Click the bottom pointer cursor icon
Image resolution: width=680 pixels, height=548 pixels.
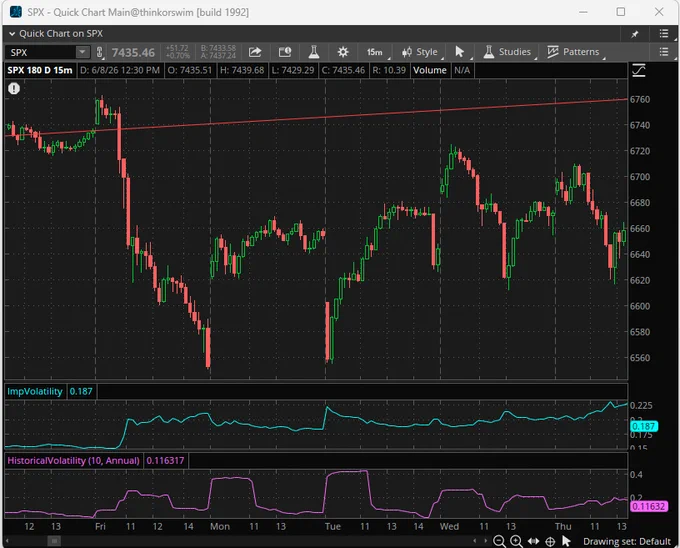566,541
